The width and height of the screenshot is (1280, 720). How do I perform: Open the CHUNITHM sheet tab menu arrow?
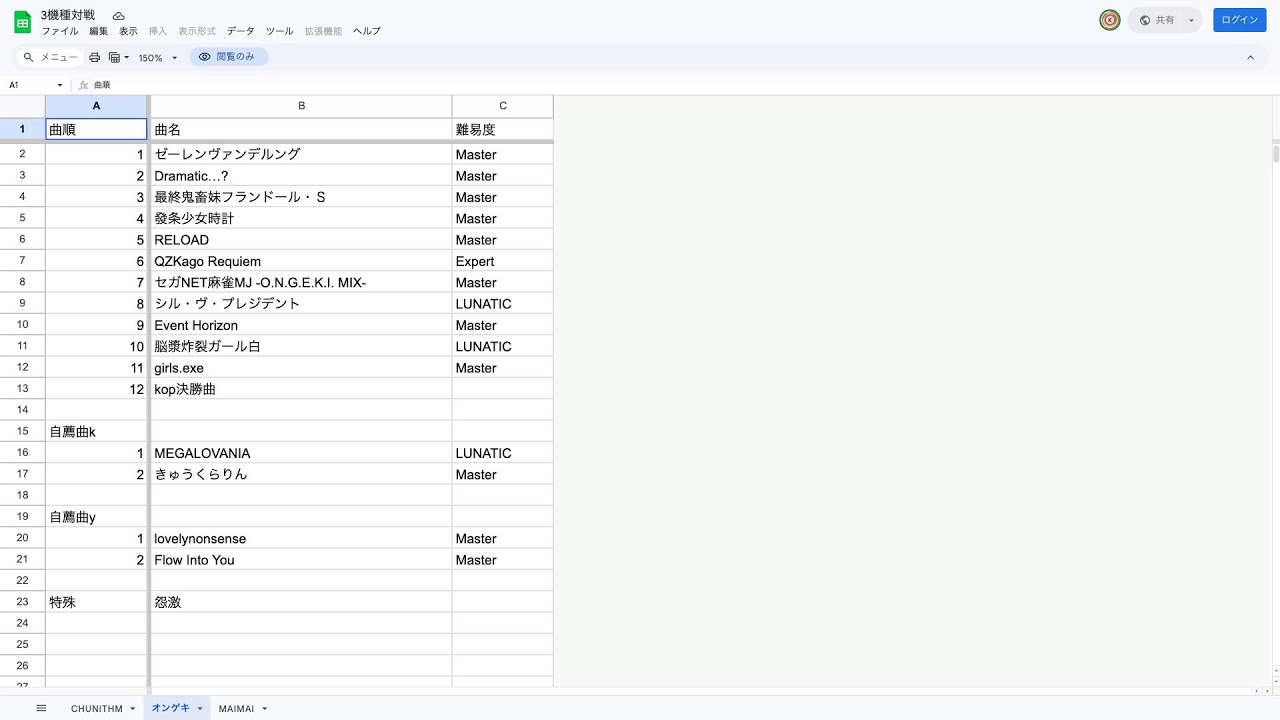point(132,709)
